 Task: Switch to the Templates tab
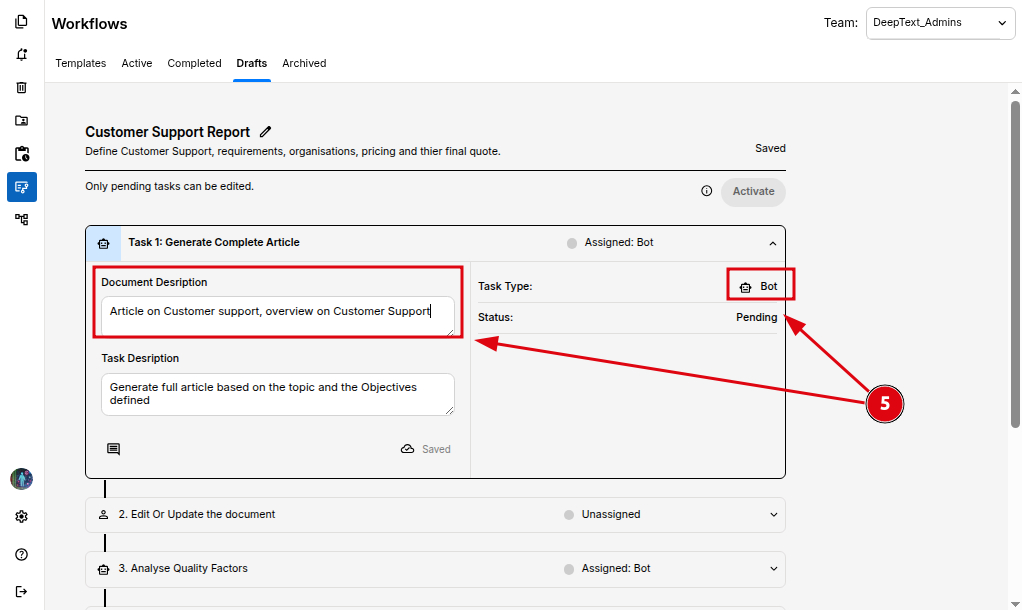[81, 63]
